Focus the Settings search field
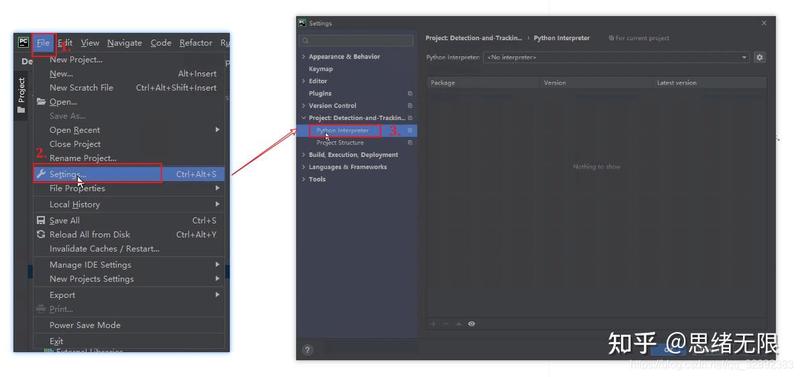This screenshot has width=800, height=377. pos(357,41)
